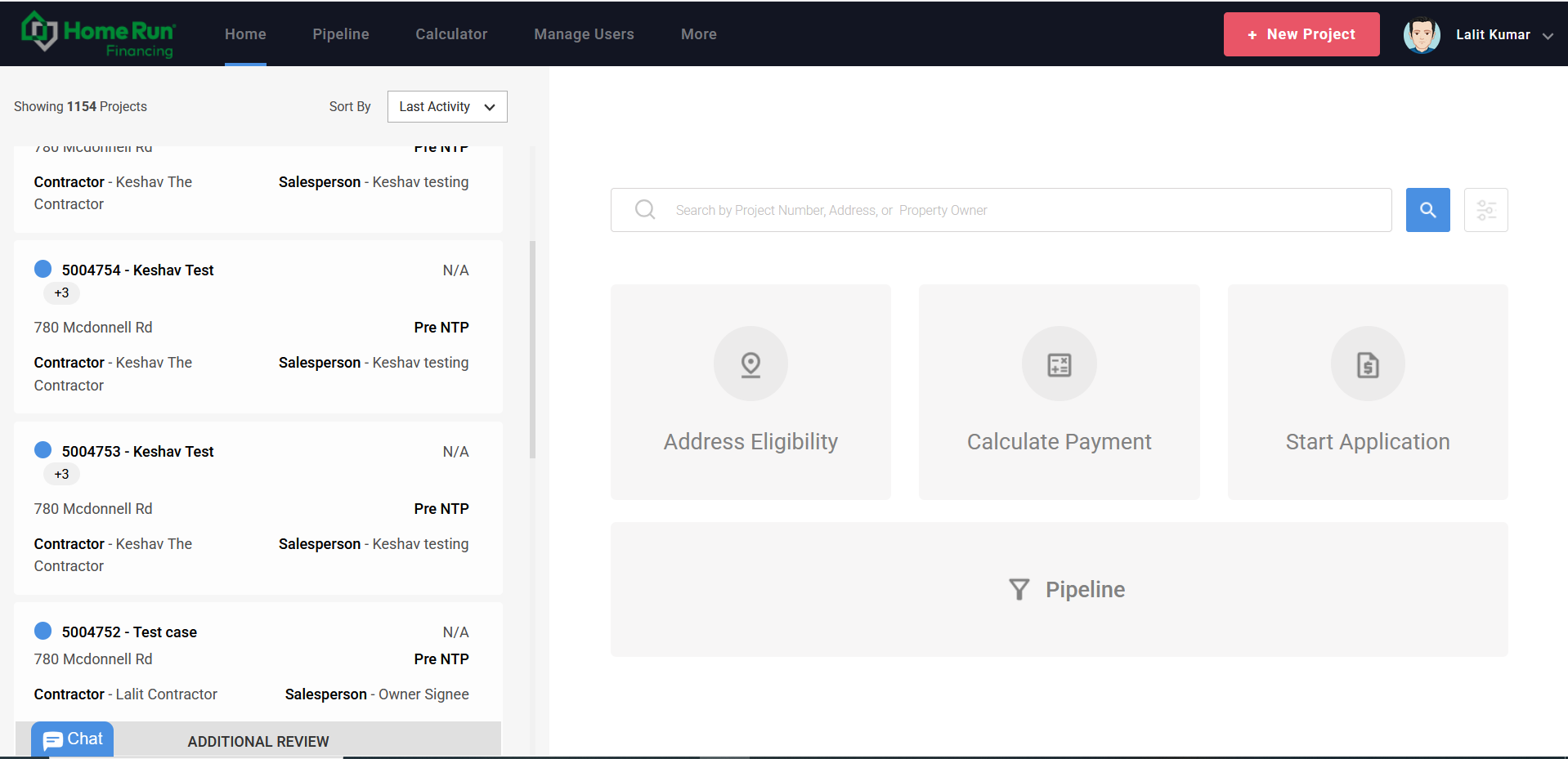Click the Pipeline funnel icon
The height and width of the screenshot is (759, 1568).
point(1018,589)
